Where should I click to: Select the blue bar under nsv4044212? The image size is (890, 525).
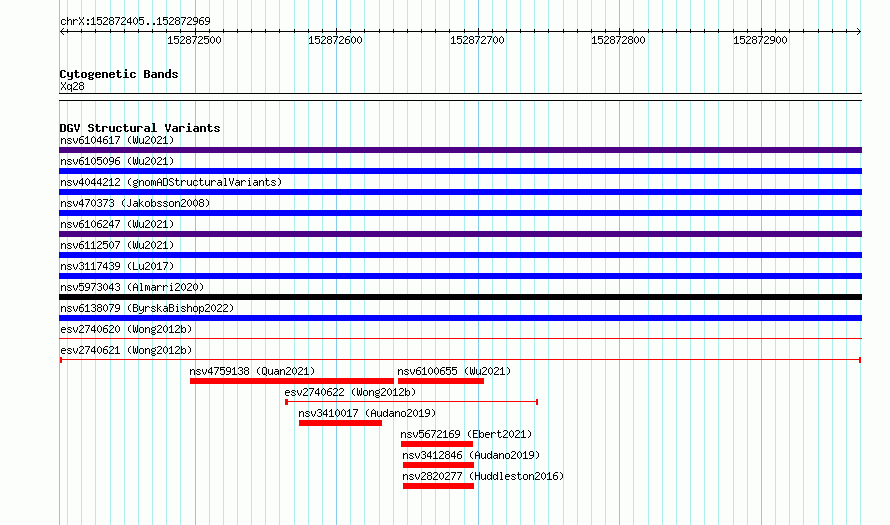tap(460, 192)
